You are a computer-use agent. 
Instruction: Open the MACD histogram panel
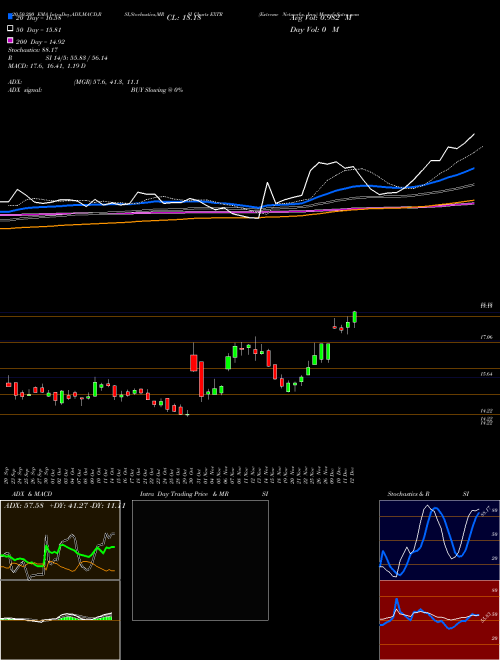click(60, 620)
